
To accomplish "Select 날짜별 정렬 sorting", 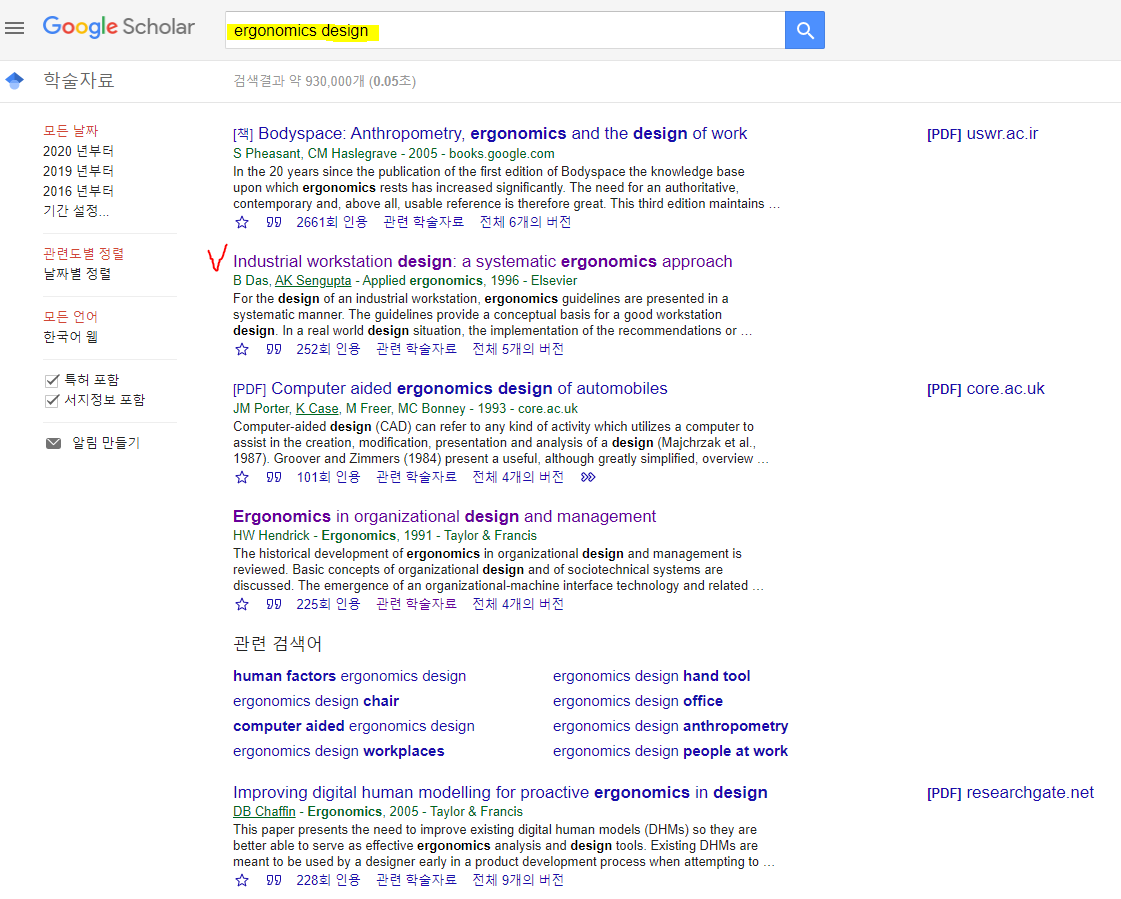I will click(77, 274).
